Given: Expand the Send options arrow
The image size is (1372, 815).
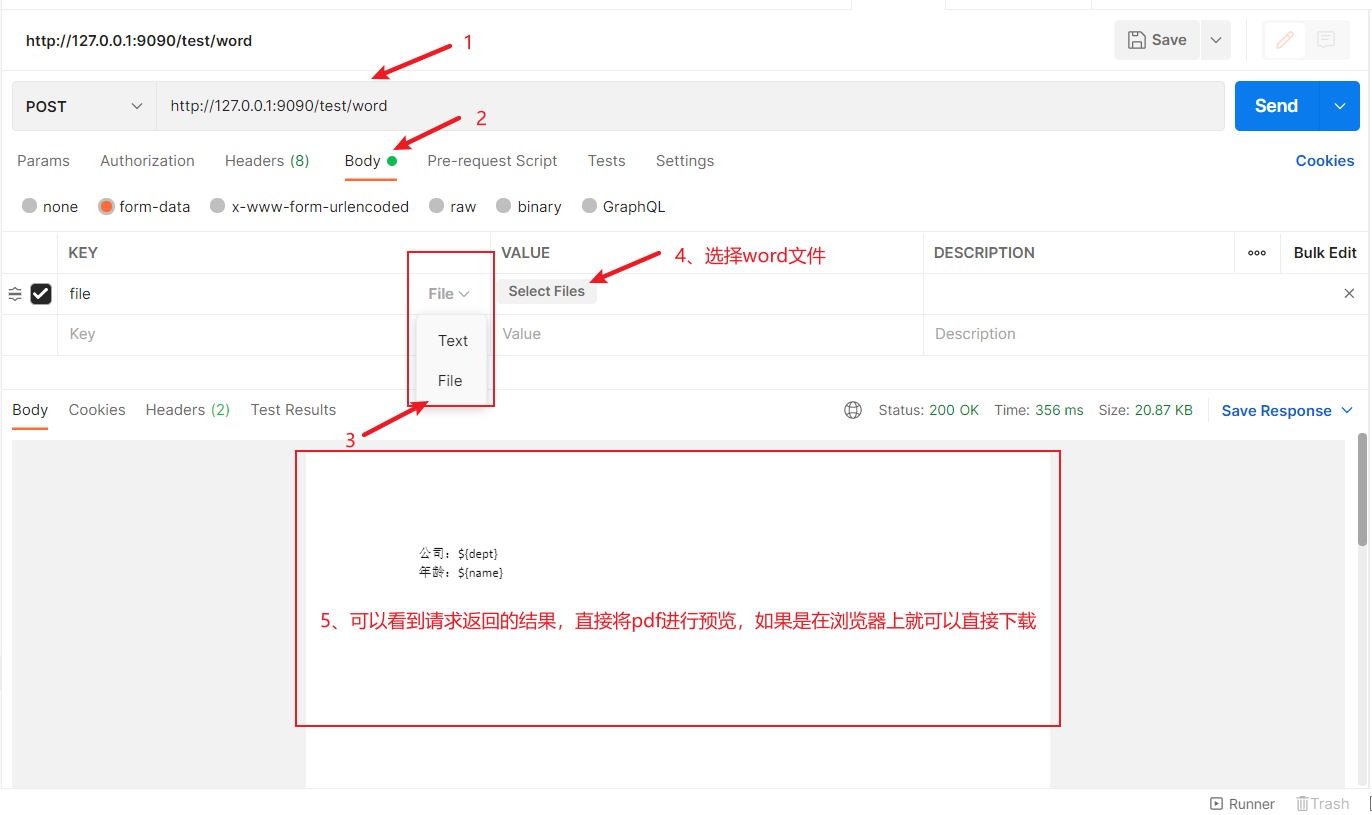Looking at the screenshot, I should pos(1340,106).
